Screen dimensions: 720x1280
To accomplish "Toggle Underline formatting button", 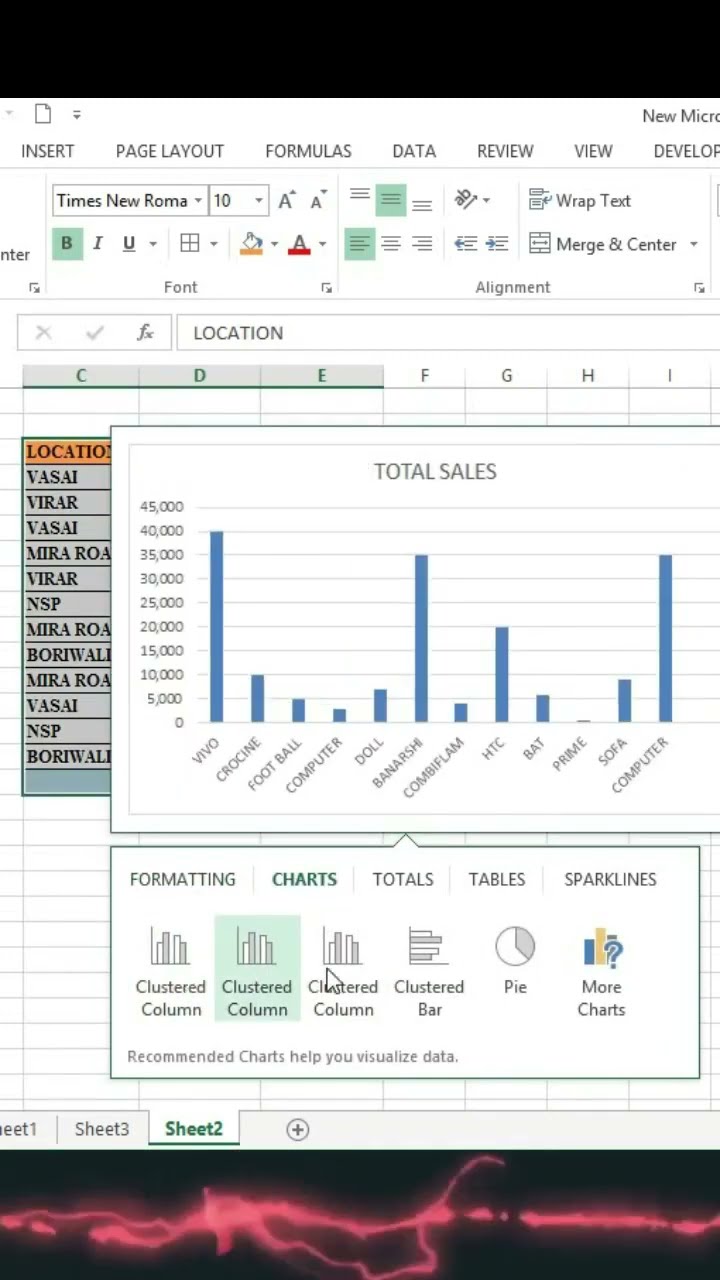I will tap(129, 243).
